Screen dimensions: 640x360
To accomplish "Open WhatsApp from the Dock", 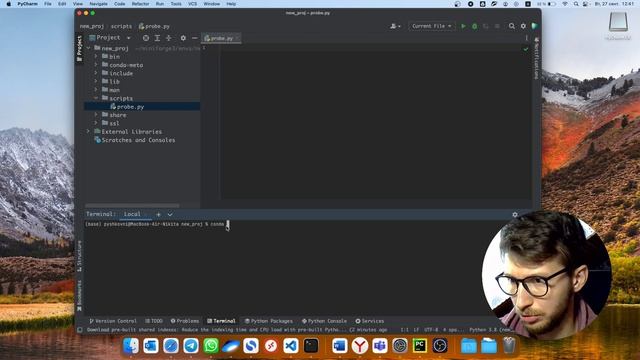I will pyautogui.click(x=211, y=346).
